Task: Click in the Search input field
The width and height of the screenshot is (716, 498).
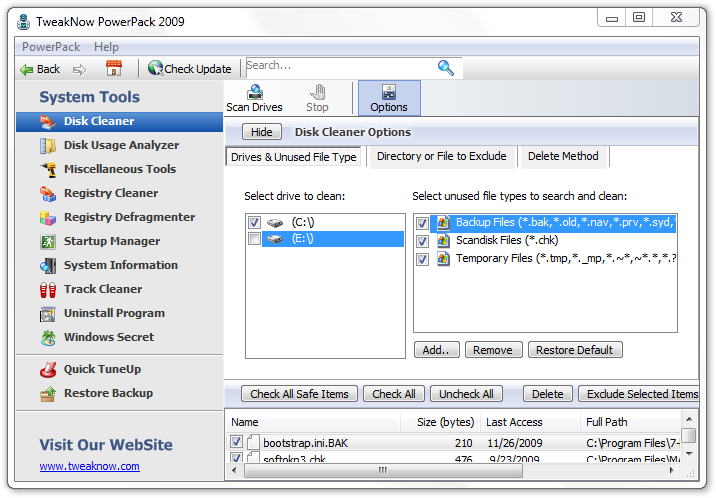Action: click(x=340, y=67)
